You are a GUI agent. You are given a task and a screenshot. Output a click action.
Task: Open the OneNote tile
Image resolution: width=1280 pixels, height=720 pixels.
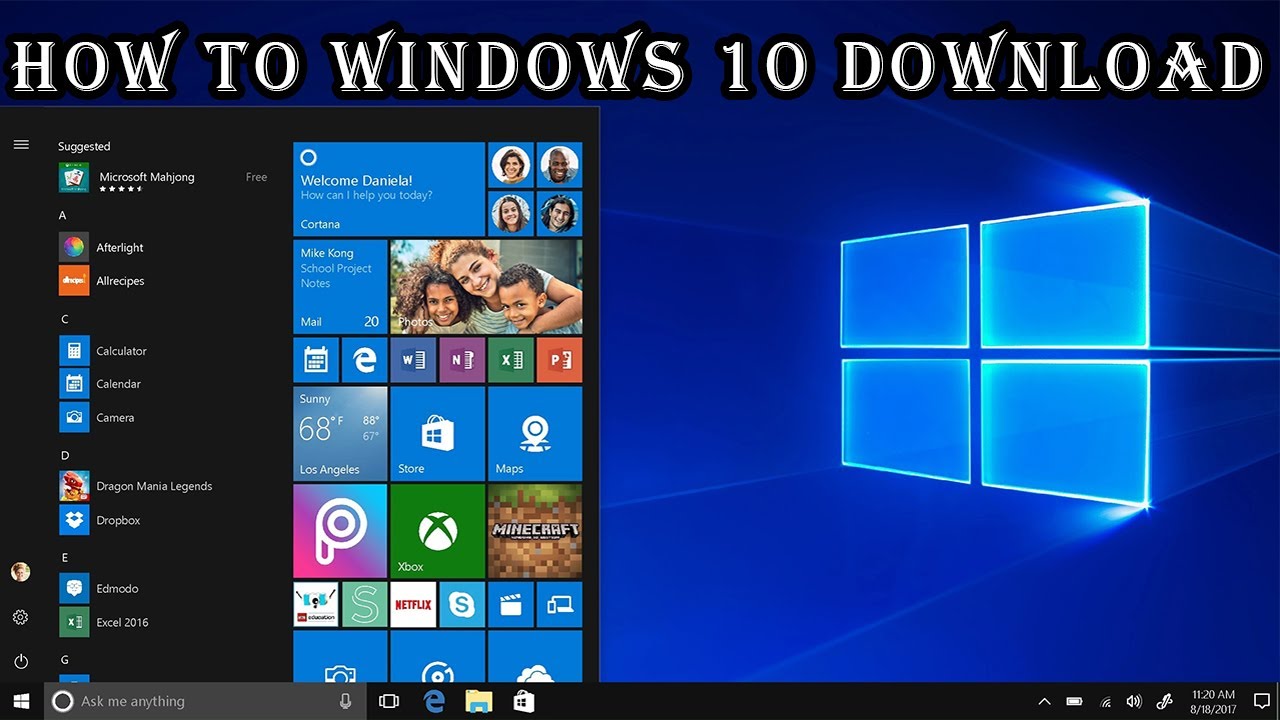[462, 360]
